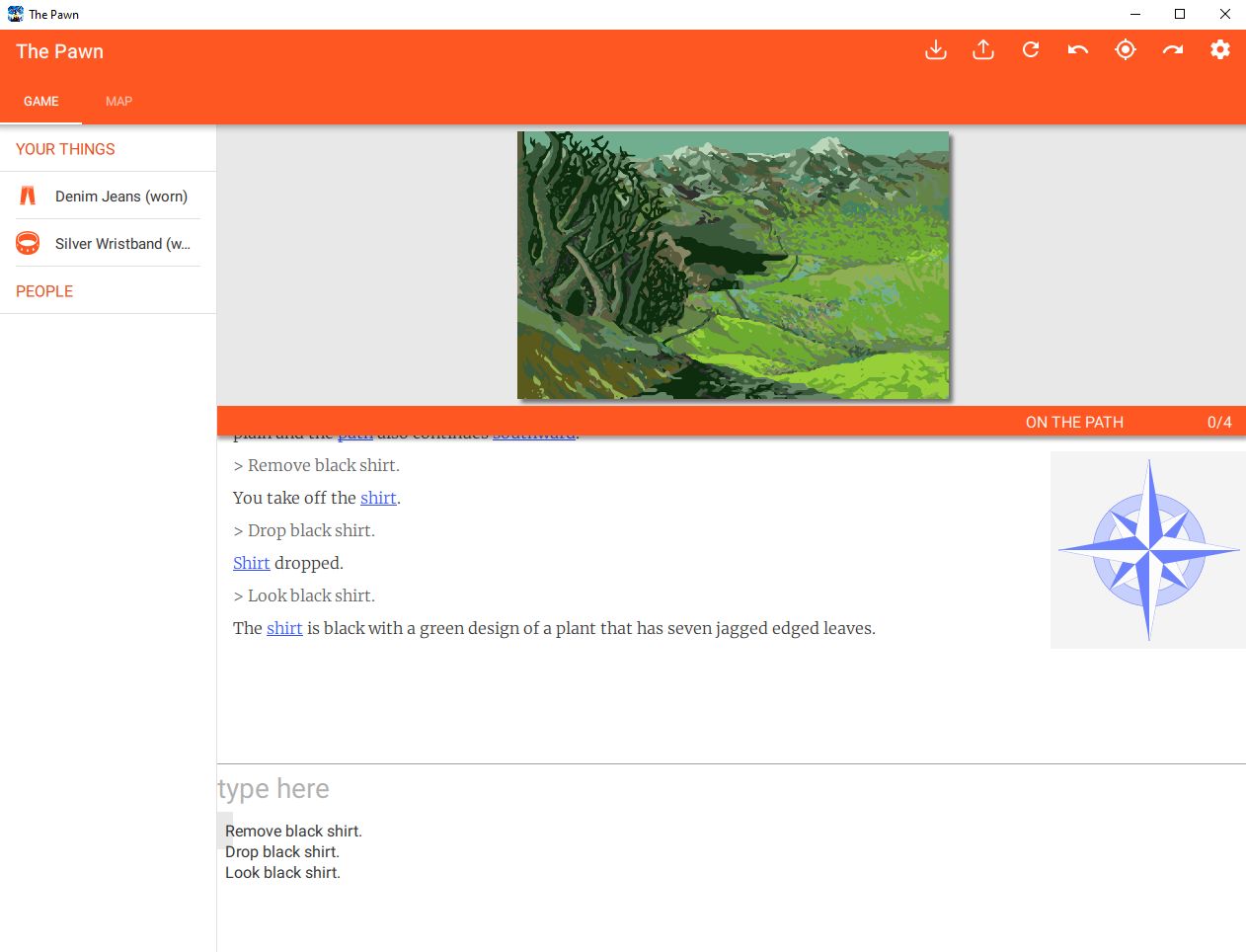This screenshot has width=1246, height=952.
Task: Click the load game upload icon
Action: point(983,50)
